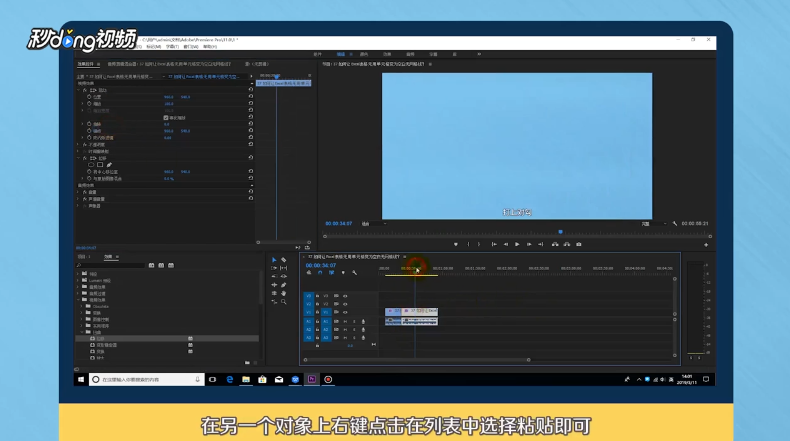This screenshot has width=790, height=441.
Task: Click the rectangular mask shape icon
Action: pyautogui.click(x=100, y=165)
